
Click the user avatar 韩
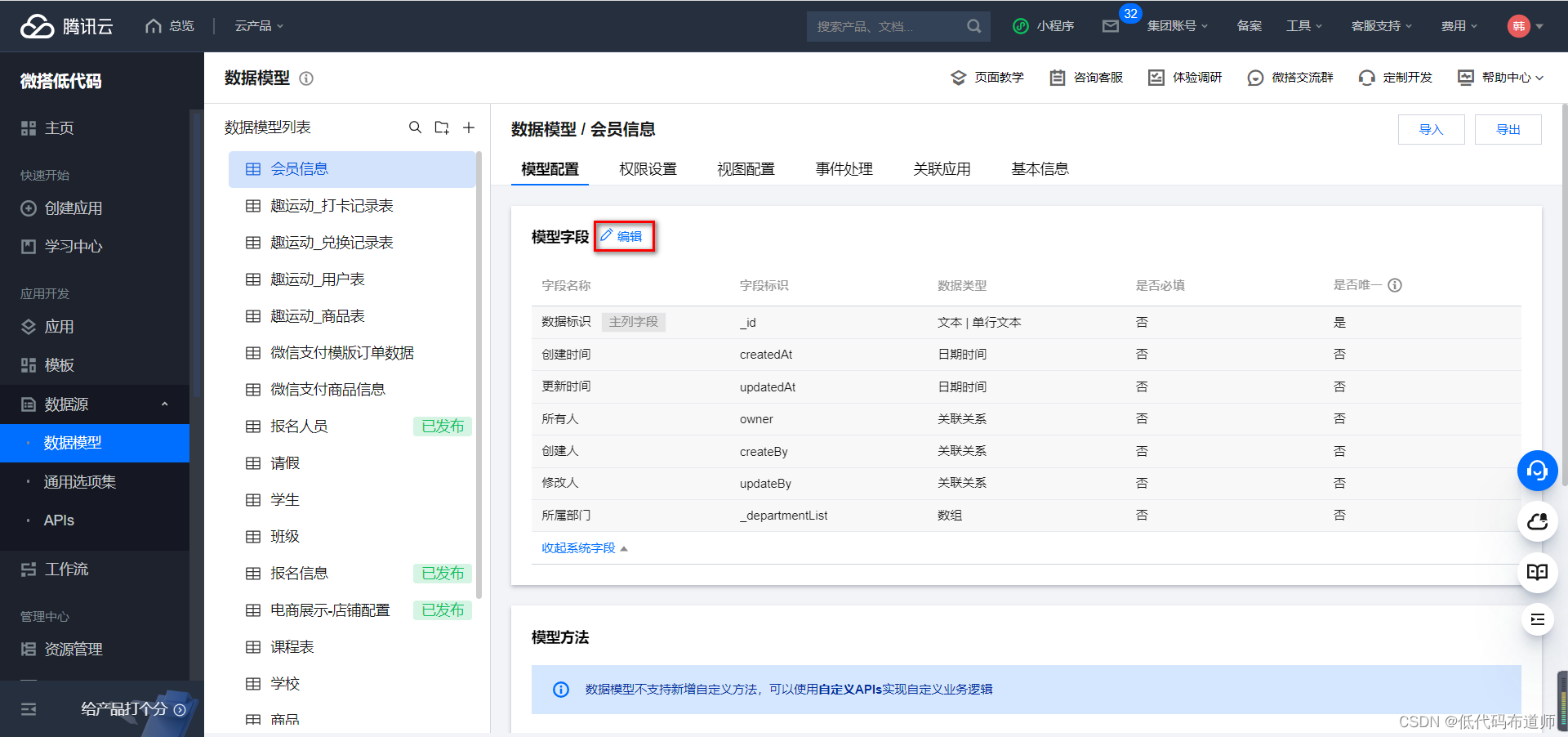(x=1518, y=26)
